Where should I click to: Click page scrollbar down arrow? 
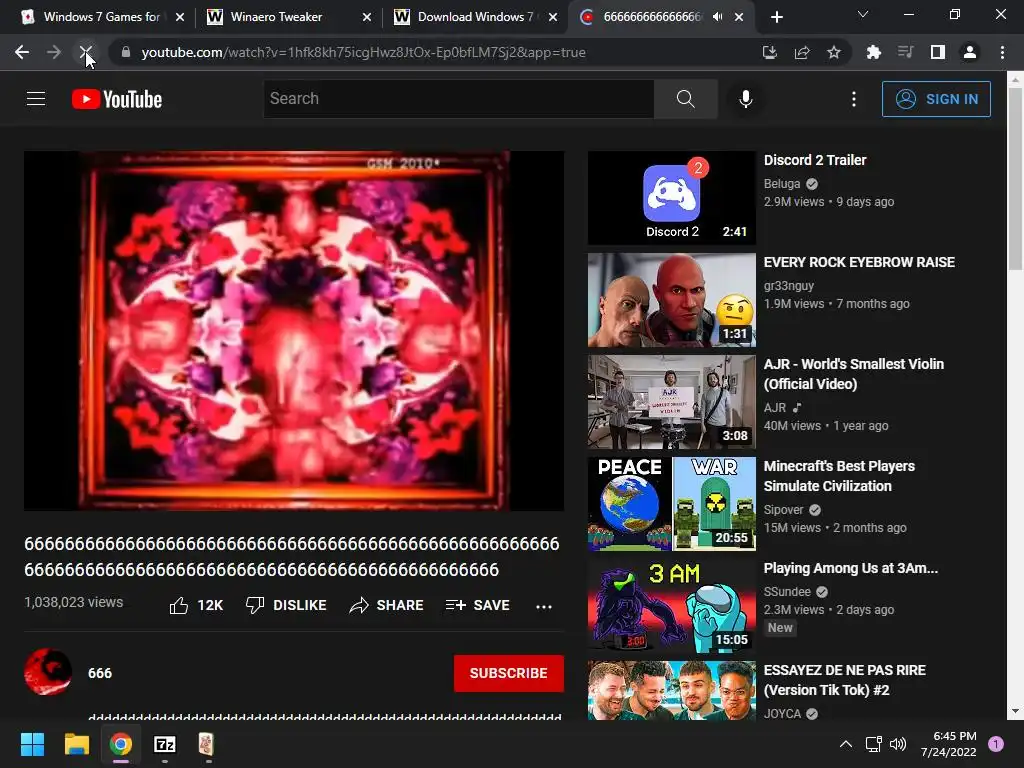pyautogui.click(x=1015, y=711)
